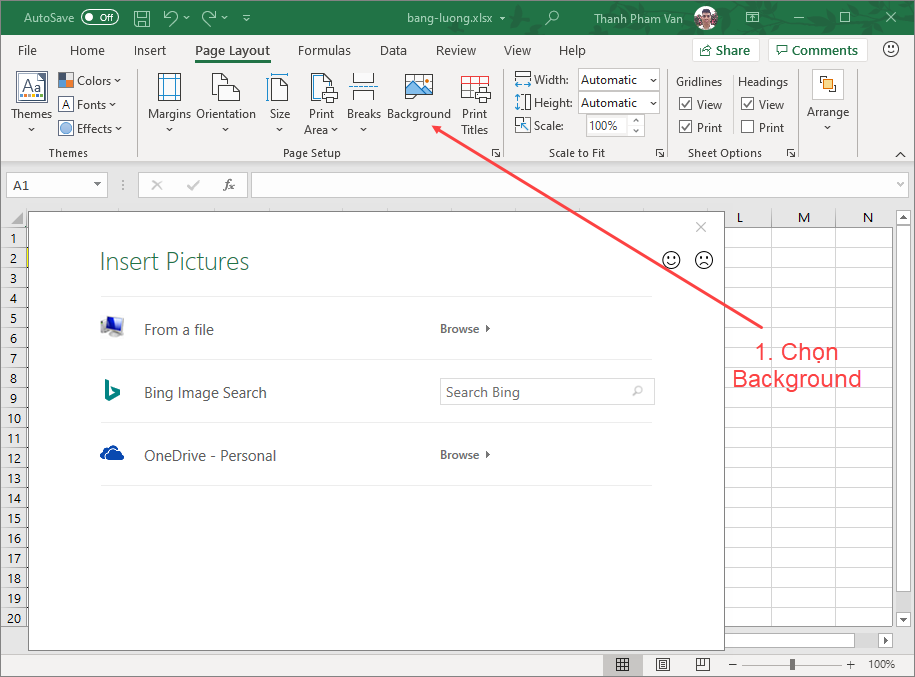Open the Orientation menu
The height and width of the screenshot is (677, 915).
click(226, 103)
